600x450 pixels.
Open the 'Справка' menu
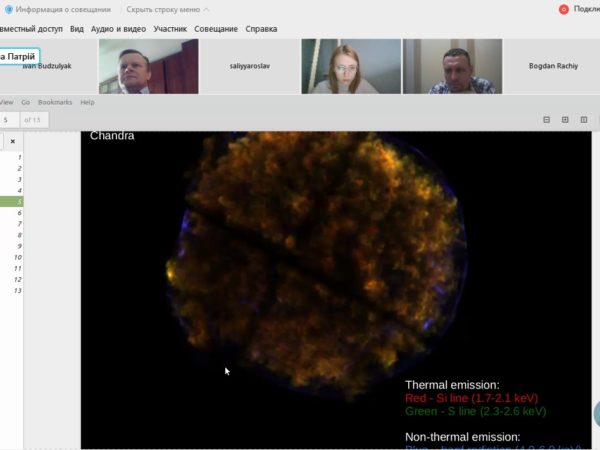point(262,29)
